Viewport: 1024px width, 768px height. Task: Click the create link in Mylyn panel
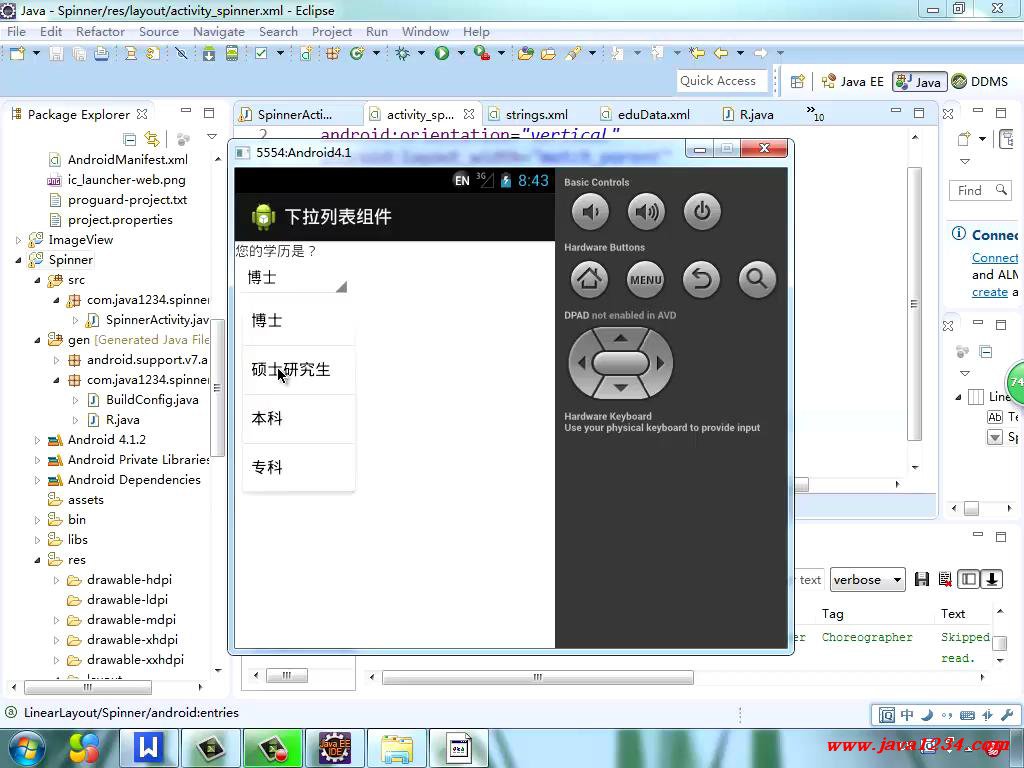(x=989, y=293)
